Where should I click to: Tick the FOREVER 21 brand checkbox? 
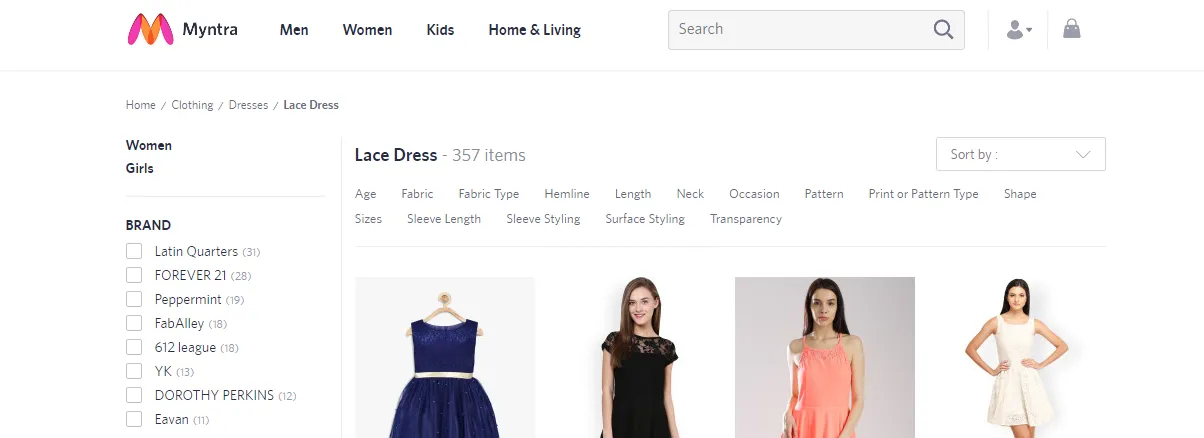click(x=134, y=275)
